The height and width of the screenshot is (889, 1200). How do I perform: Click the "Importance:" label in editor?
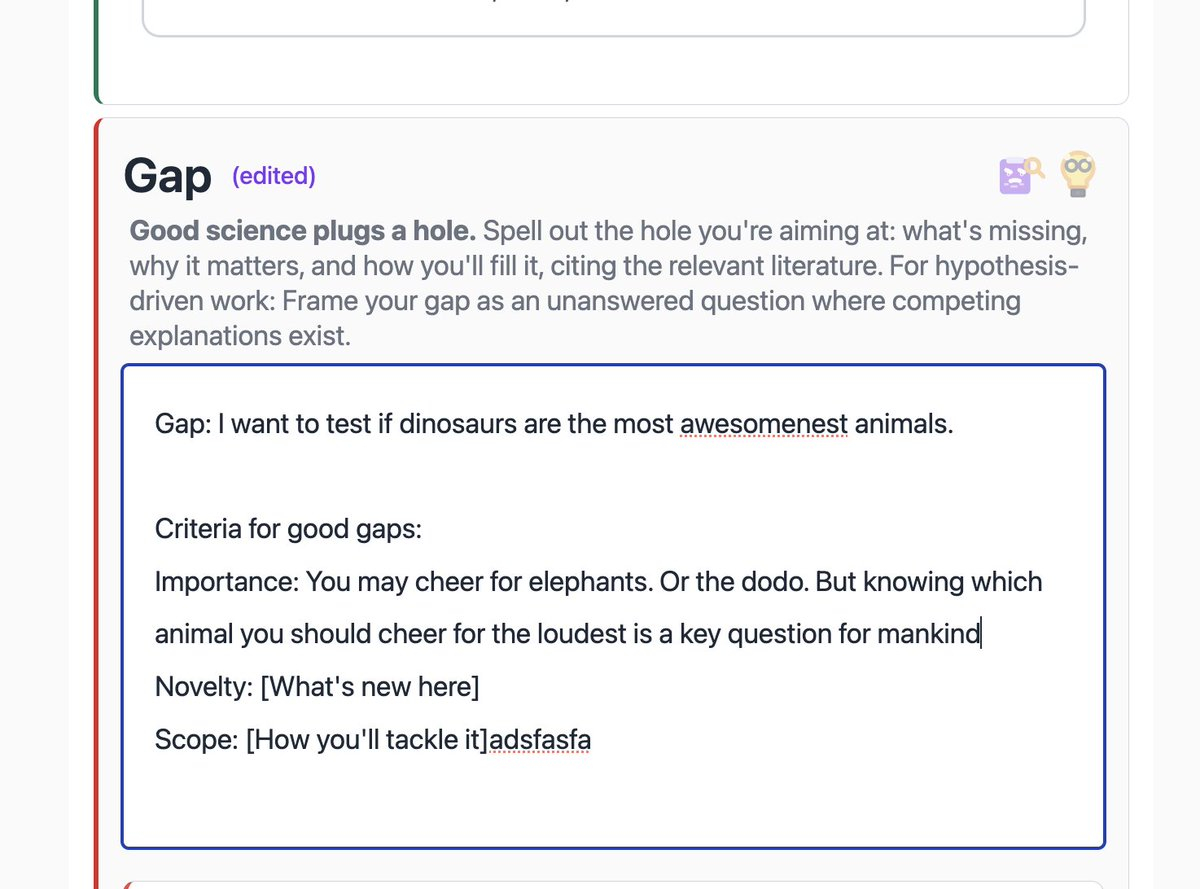(226, 582)
